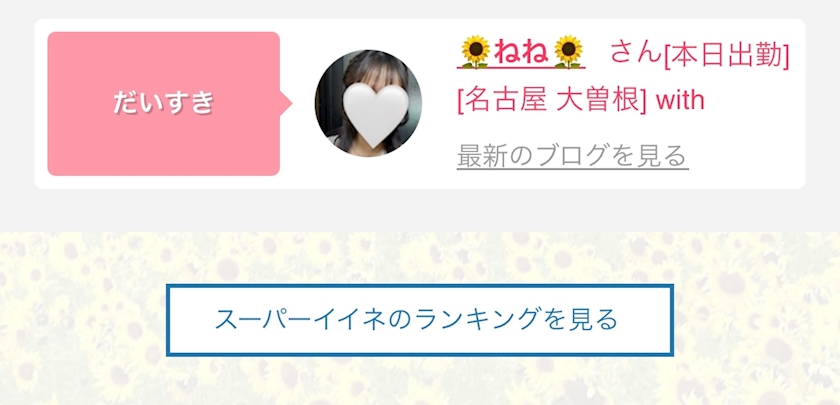Click the ブログ word in the gray link
The width and height of the screenshot is (840, 405).
pos(571,156)
